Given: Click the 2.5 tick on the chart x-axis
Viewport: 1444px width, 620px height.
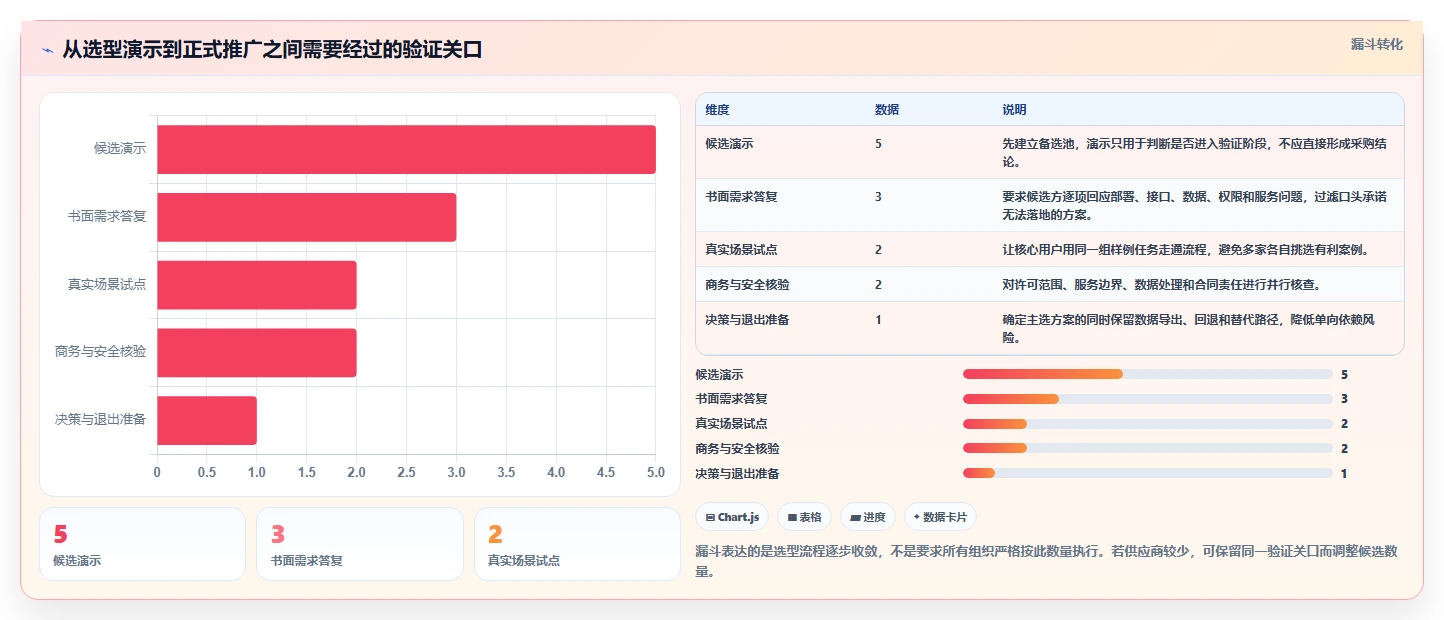Looking at the screenshot, I should point(406,472).
